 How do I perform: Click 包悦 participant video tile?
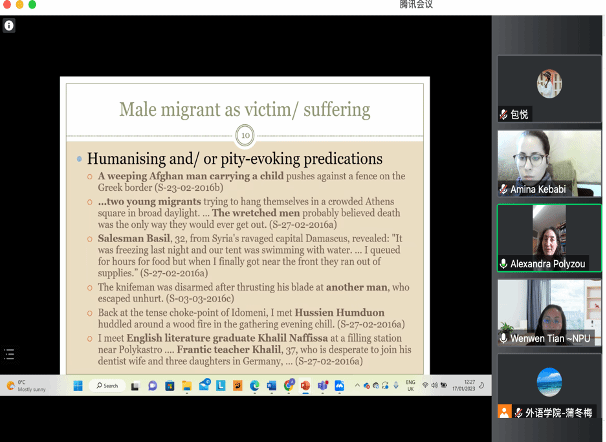[x=549, y=87]
